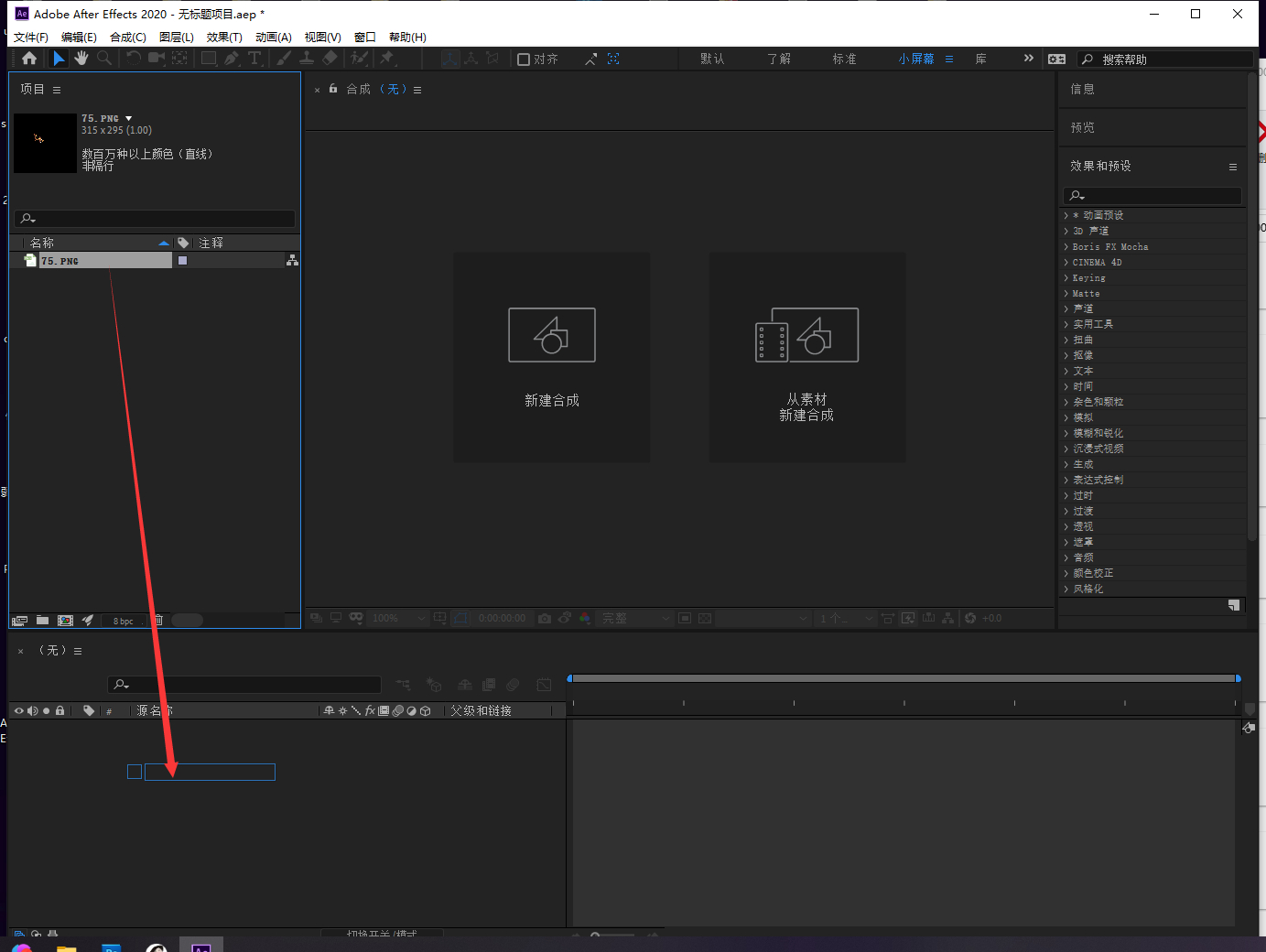1266x952 pixels.
Task: Open the 效果(T) menu
Action: pyautogui.click(x=224, y=38)
